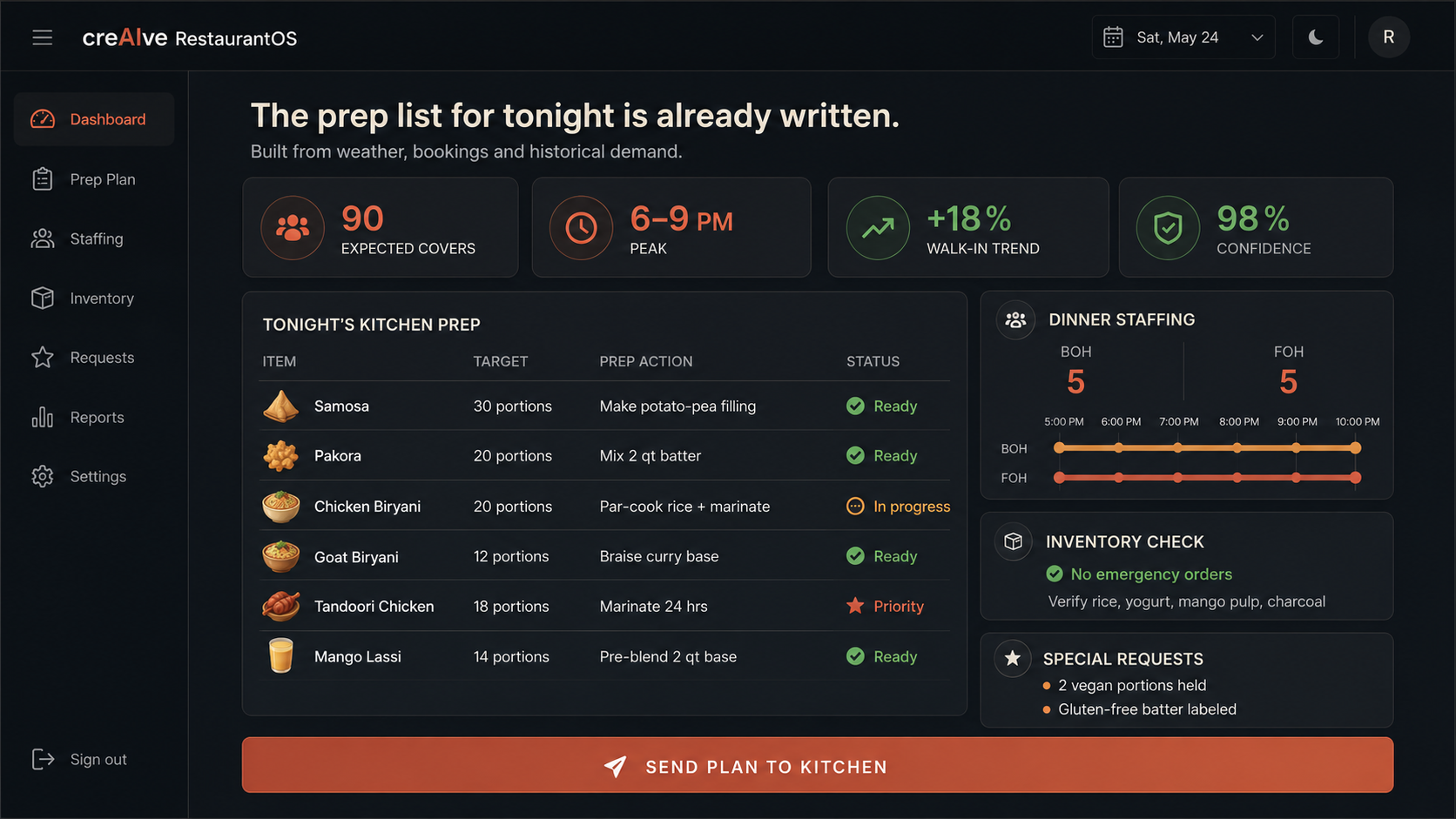Viewport: 1456px width, 819px height.
Task: Click the creAIve RestaurantOS logo
Action: (190, 37)
